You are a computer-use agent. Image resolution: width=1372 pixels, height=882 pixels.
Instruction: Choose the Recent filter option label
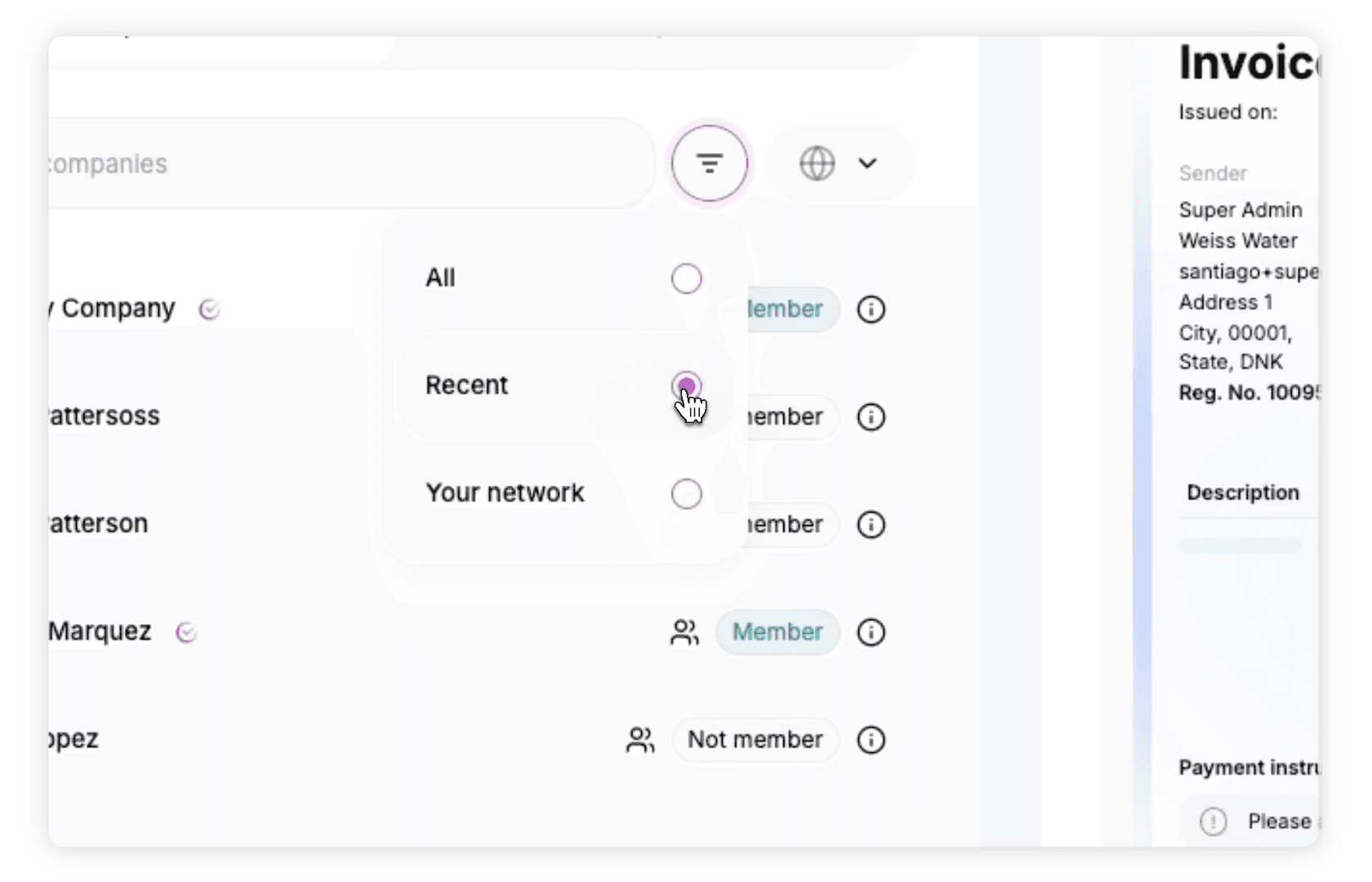click(x=466, y=385)
